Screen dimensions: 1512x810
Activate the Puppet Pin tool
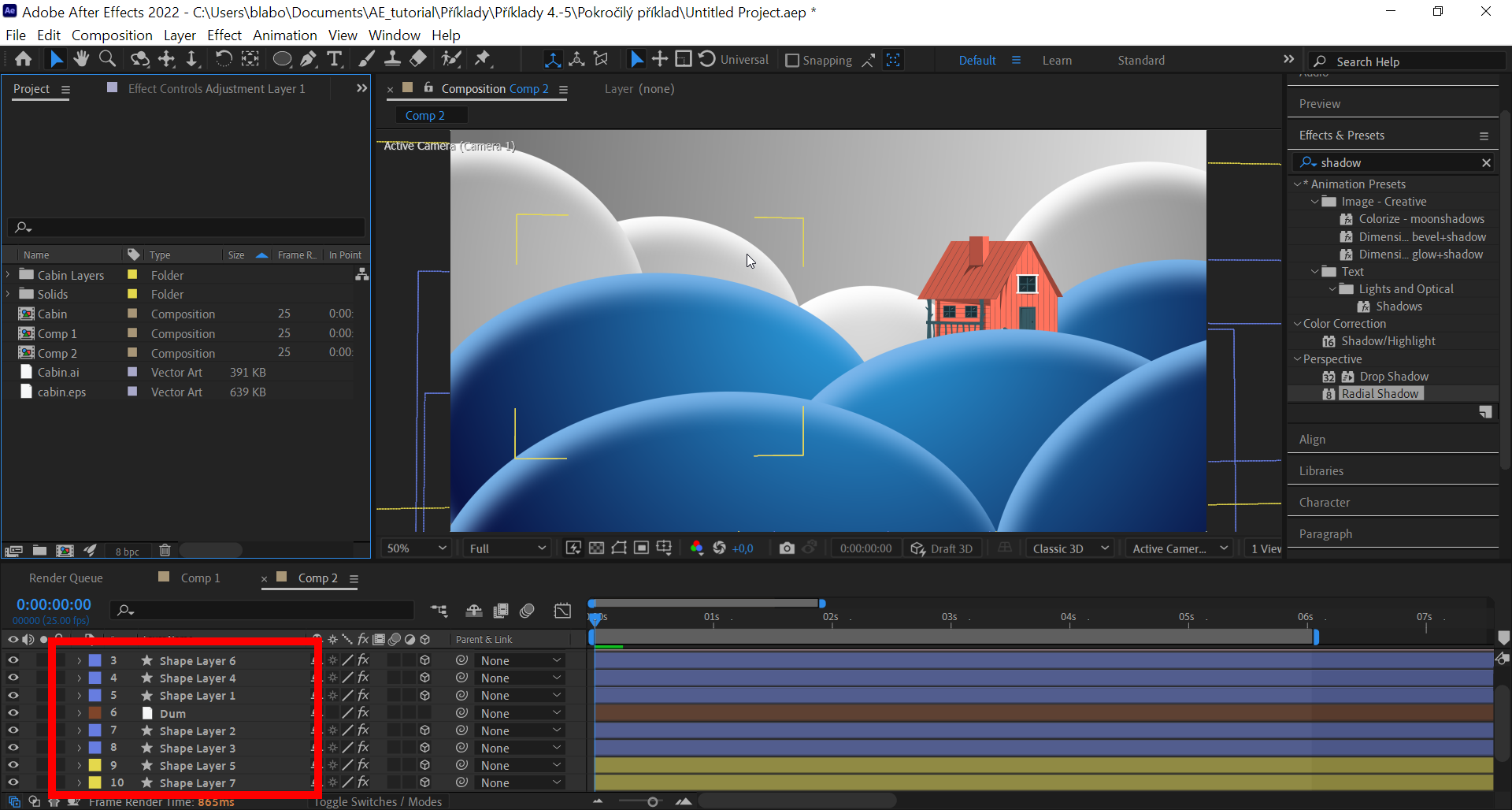(x=484, y=58)
